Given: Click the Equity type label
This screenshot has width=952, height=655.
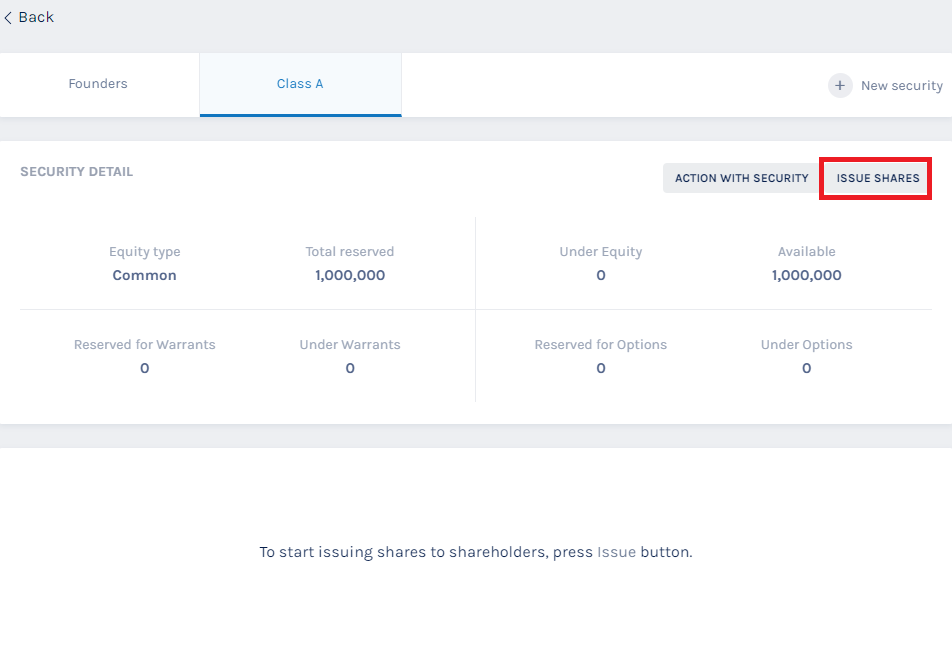Looking at the screenshot, I should (x=144, y=252).
